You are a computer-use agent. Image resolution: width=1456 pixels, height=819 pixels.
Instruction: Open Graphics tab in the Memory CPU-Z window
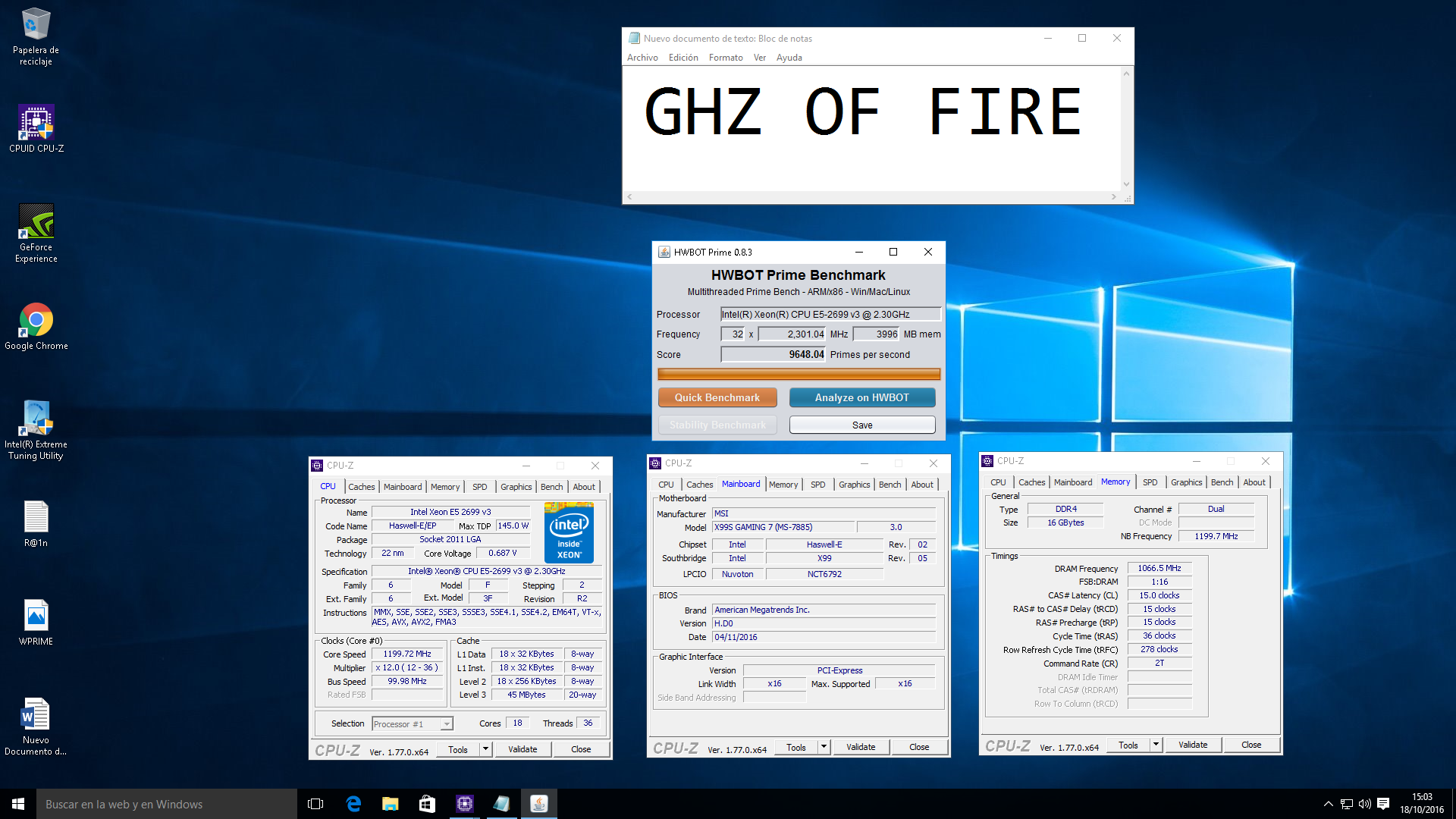pos(1186,482)
